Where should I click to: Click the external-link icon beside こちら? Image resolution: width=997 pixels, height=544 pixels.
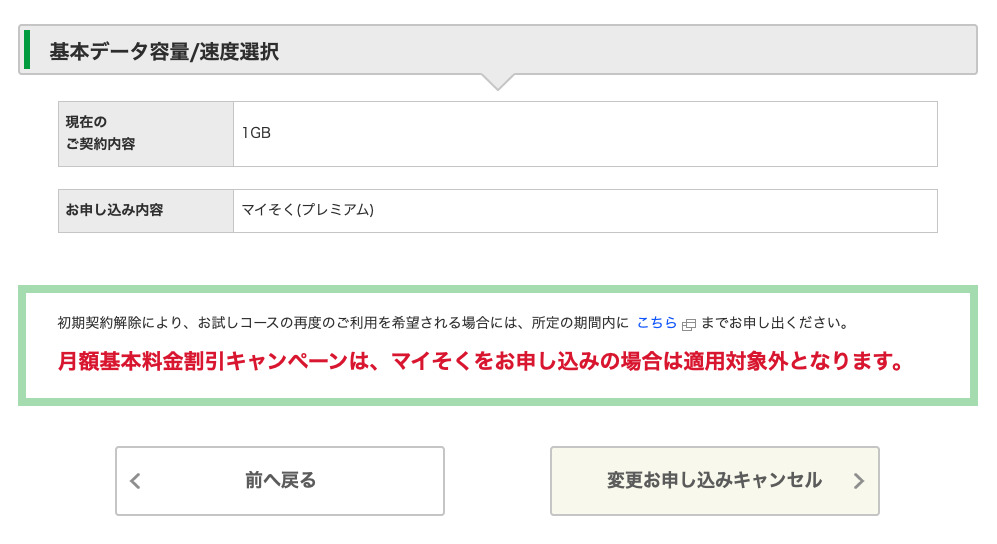click(688, 324)
